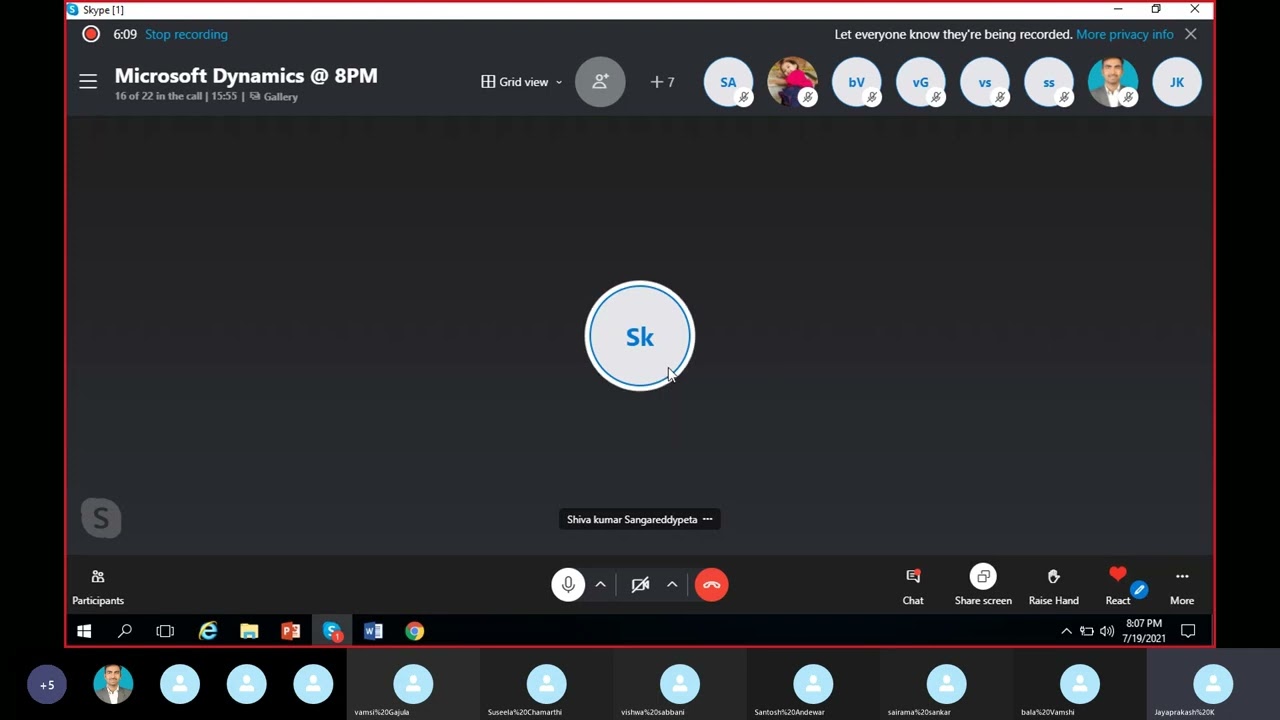Show hidden system tray icons
The width and height of the screenshot is (1280, 720).
[x=1066, y=631]
